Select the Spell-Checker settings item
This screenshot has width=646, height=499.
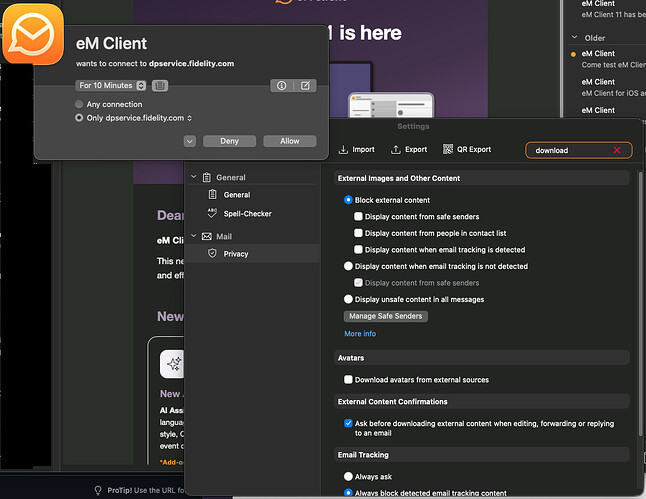point(247,214)
